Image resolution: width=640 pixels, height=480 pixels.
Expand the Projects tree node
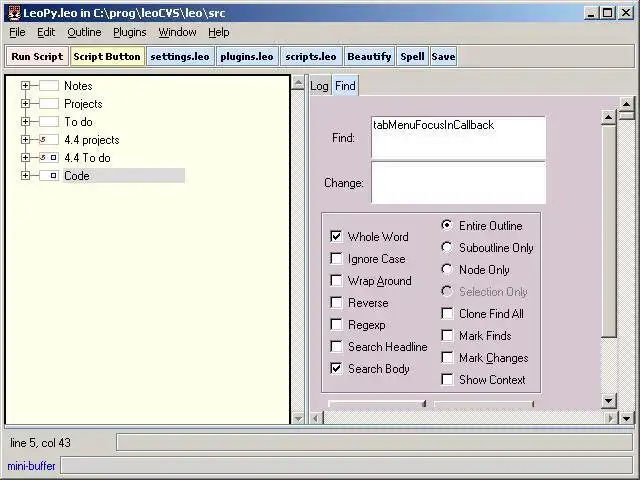25,104
